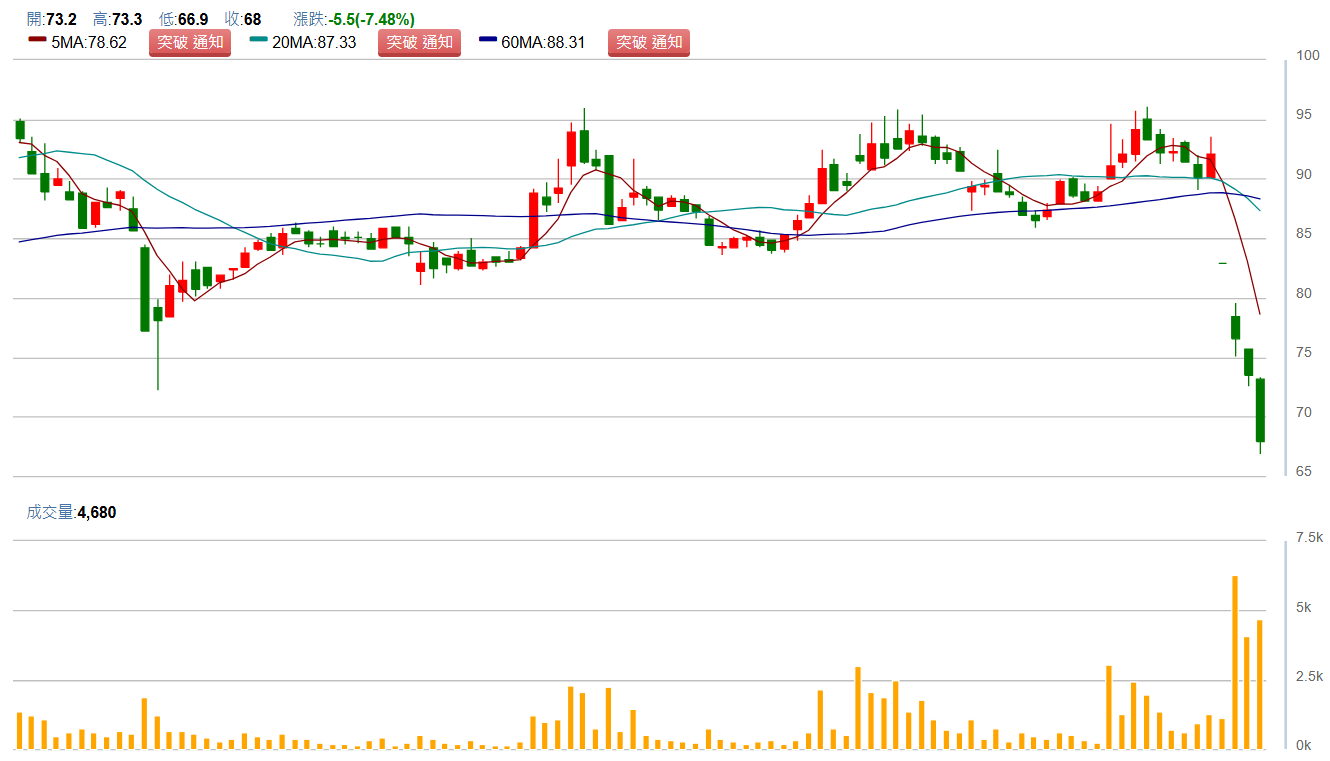
Task: Toggle the 20MA:87.33 legend label
Action: [314, 43]
